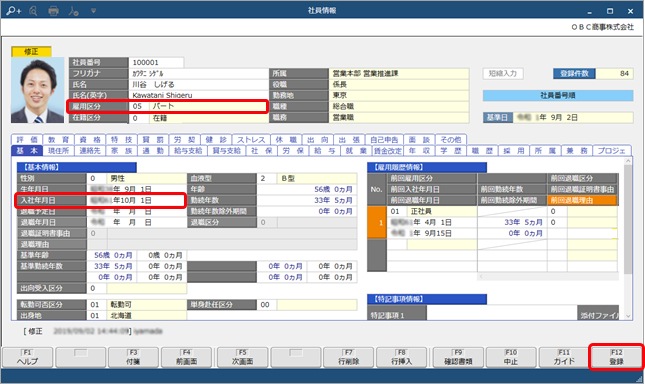Image resolution: width=645 pixels, height=384 pixels.
Task: Select the 健診 tab
Action: click(x=216, y=140)
